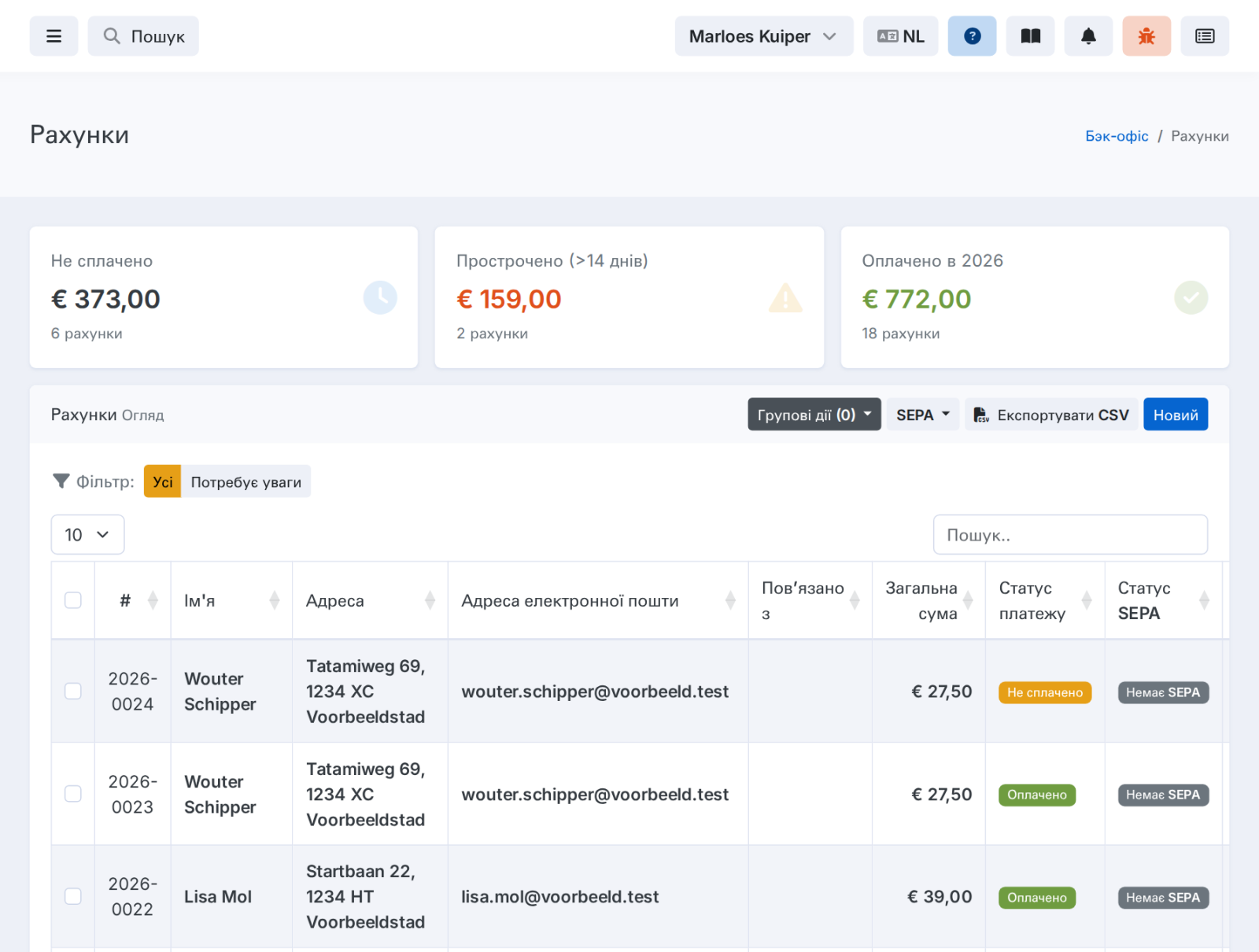Sort by Статус платежу column
This screenshot has height=952, width=1259.
pyautogui.click(x=1045, y=600)
